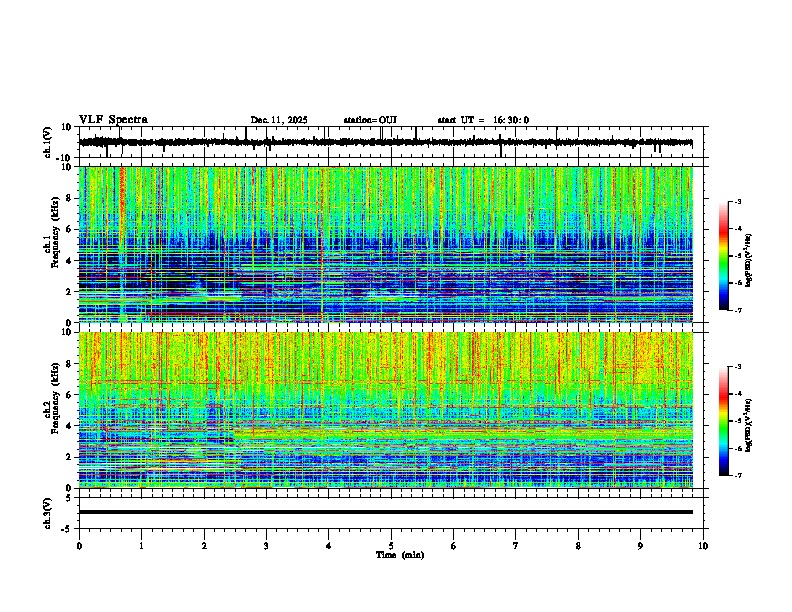This screenshot has width=792, height=612.
Task: Click time axis tick label "3"
Action: tap(266, 546)
